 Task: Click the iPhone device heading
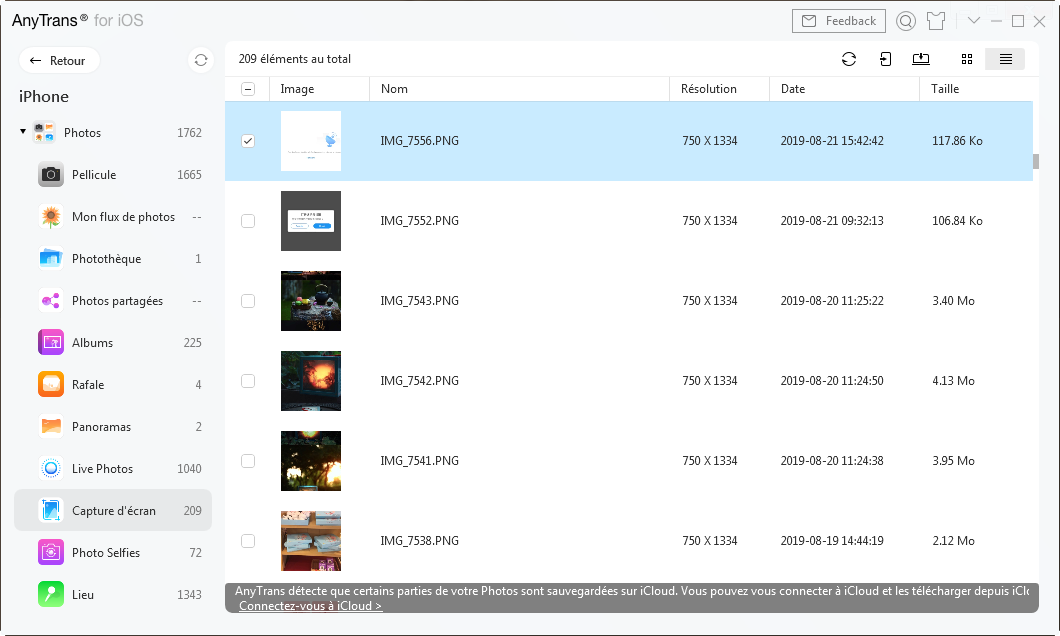pyautogui.click(x=44, y=97)
